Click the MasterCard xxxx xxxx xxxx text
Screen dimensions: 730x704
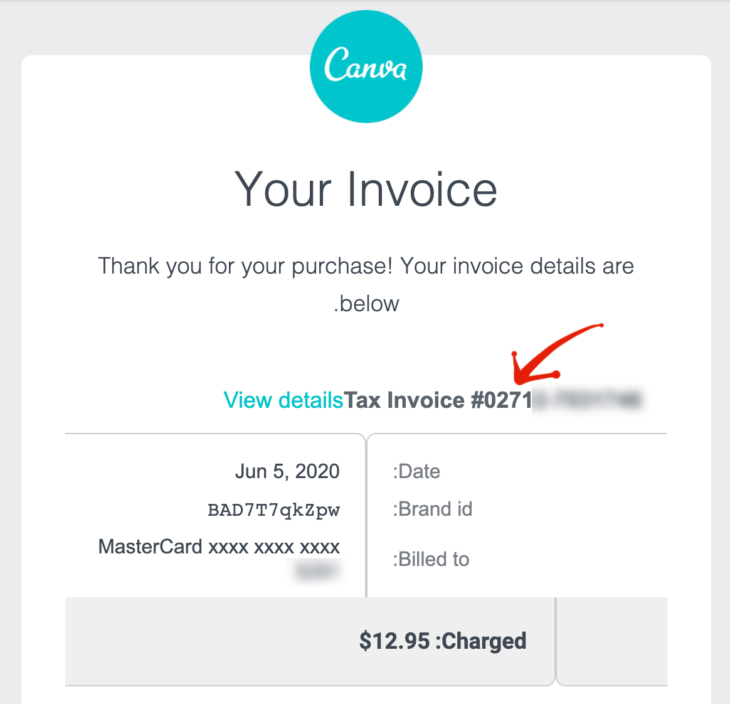tap(219, 547)
